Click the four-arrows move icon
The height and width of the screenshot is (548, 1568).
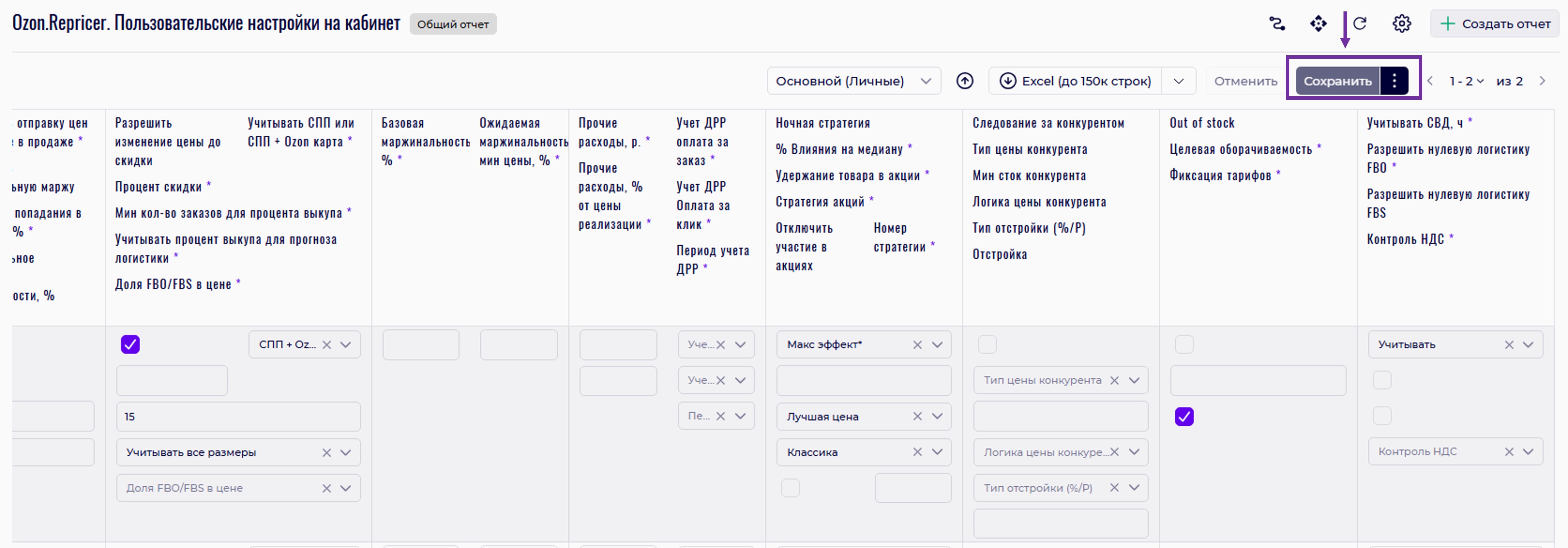pyautogui.click(x=1318, y=24)
